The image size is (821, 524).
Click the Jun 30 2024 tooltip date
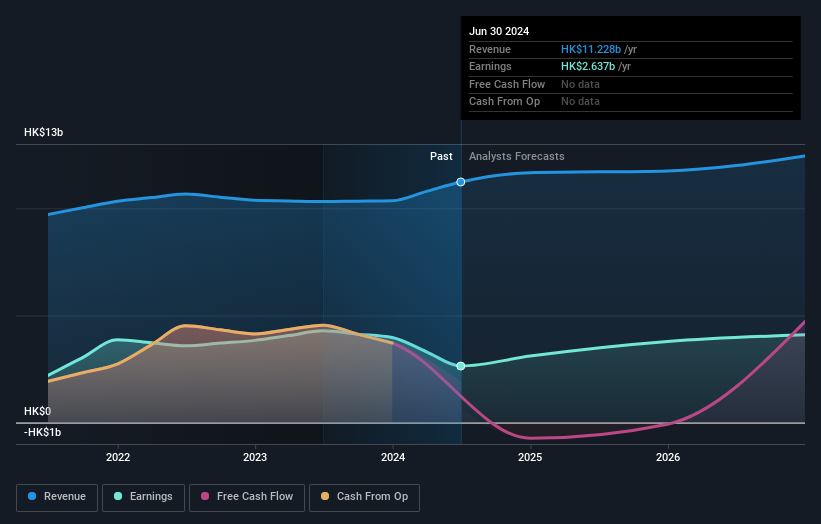499,31
